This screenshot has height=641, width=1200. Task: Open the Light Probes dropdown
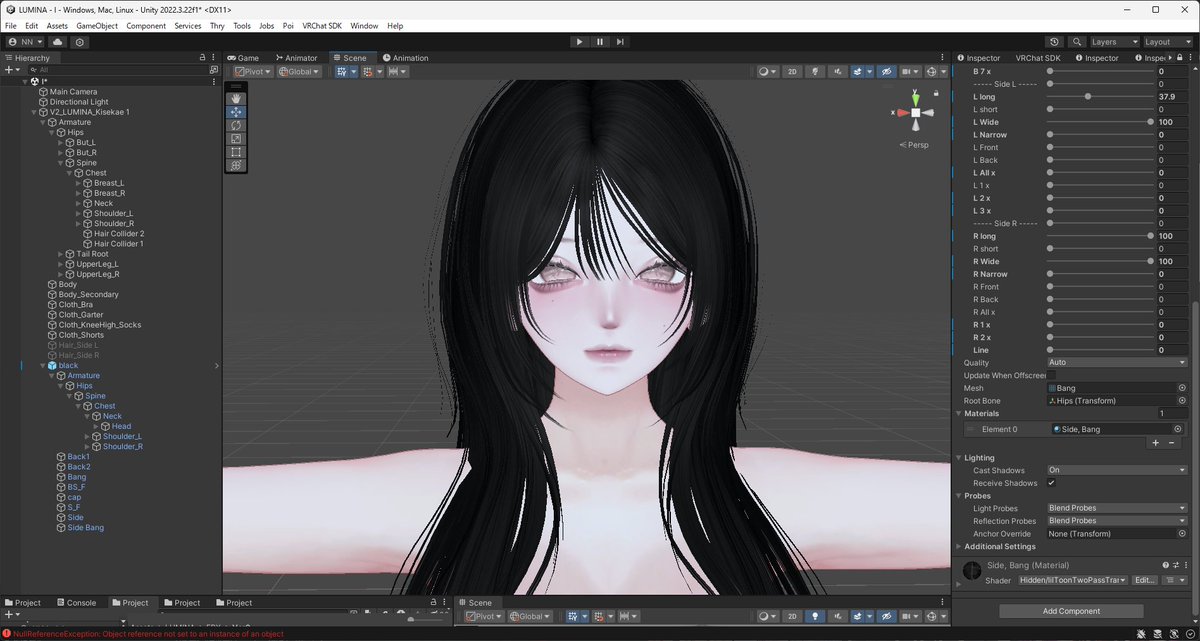(1117, 508)
